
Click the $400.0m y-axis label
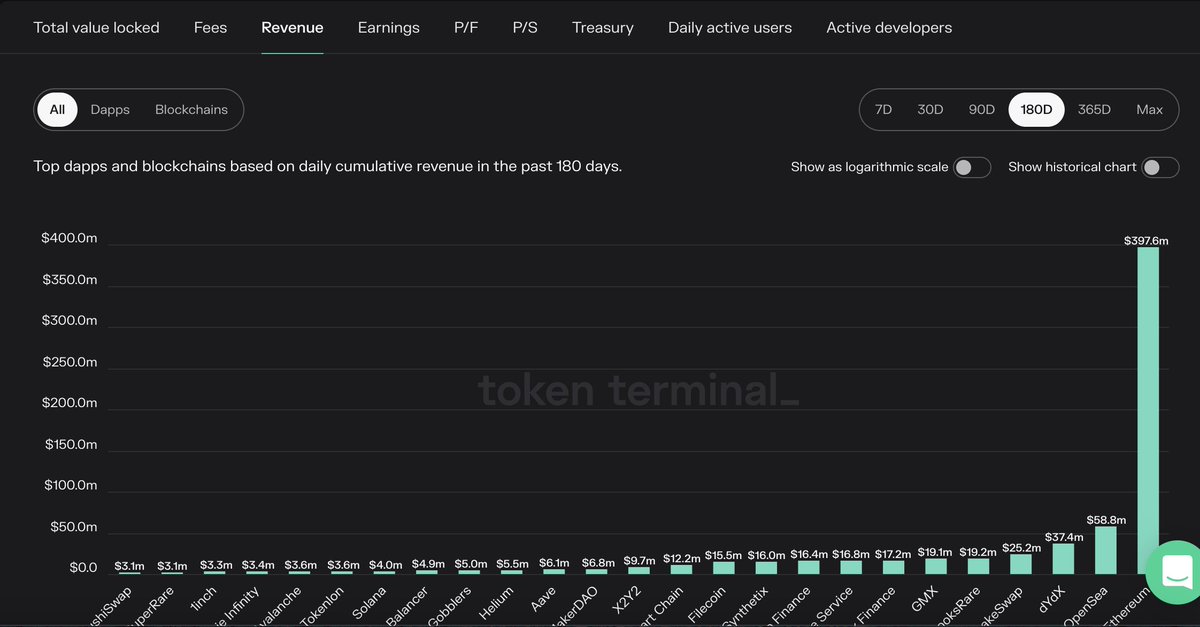pos(69,238)
